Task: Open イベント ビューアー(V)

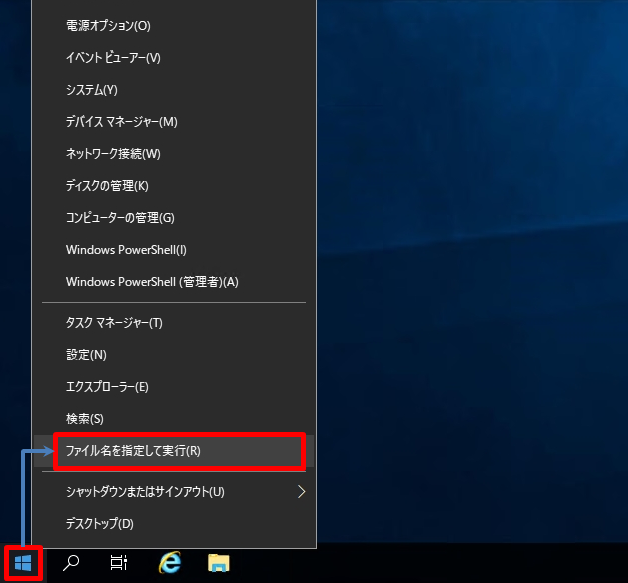Action: pyautogui.click(x=174, y=58)
